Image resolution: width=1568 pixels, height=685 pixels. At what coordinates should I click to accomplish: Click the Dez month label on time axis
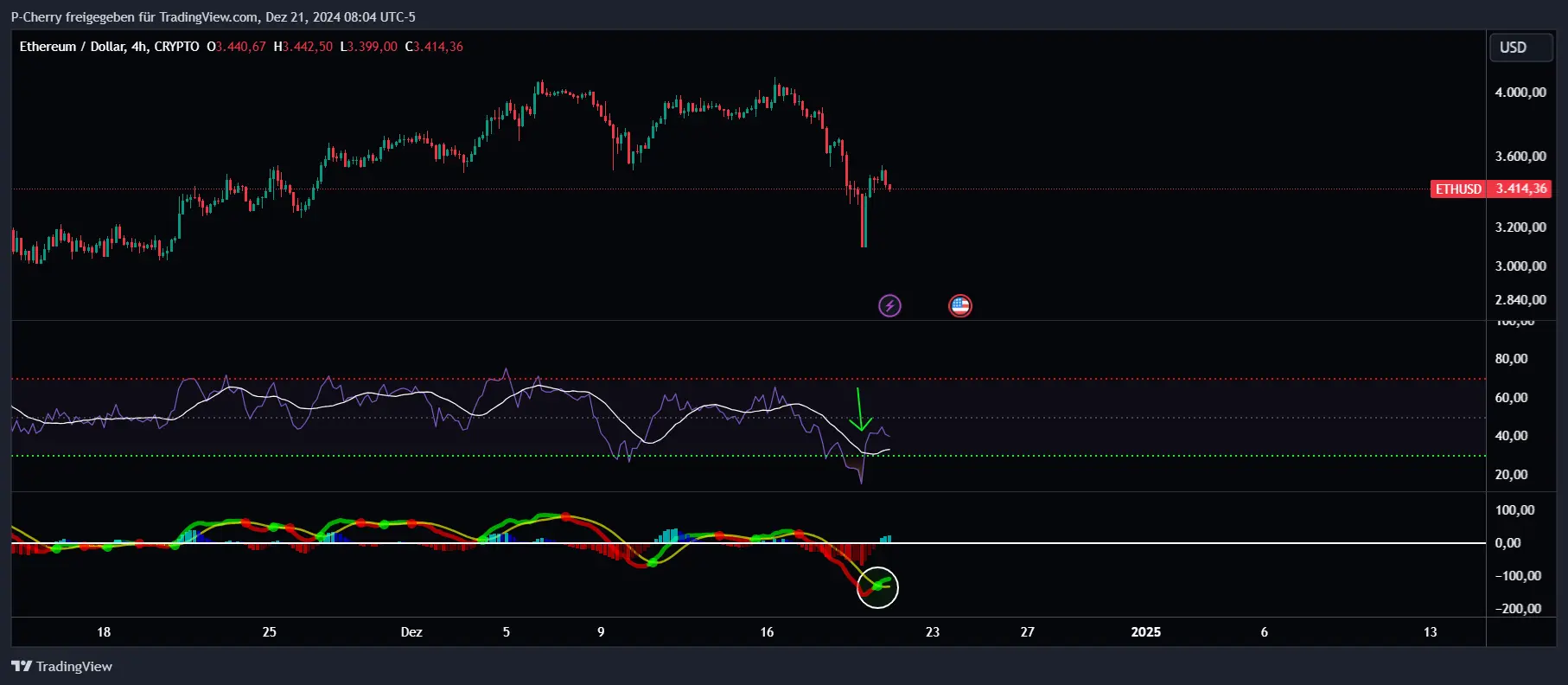(x=411, y=632)
